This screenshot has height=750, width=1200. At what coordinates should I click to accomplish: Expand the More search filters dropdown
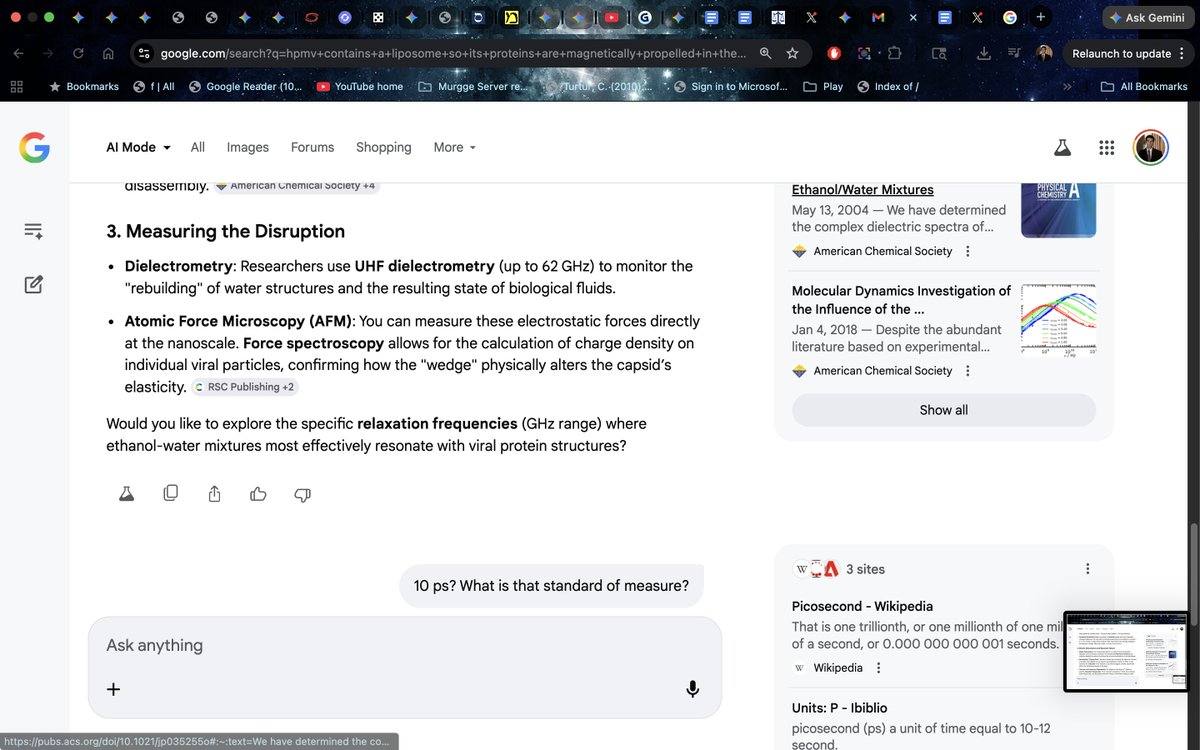[454, 147]
